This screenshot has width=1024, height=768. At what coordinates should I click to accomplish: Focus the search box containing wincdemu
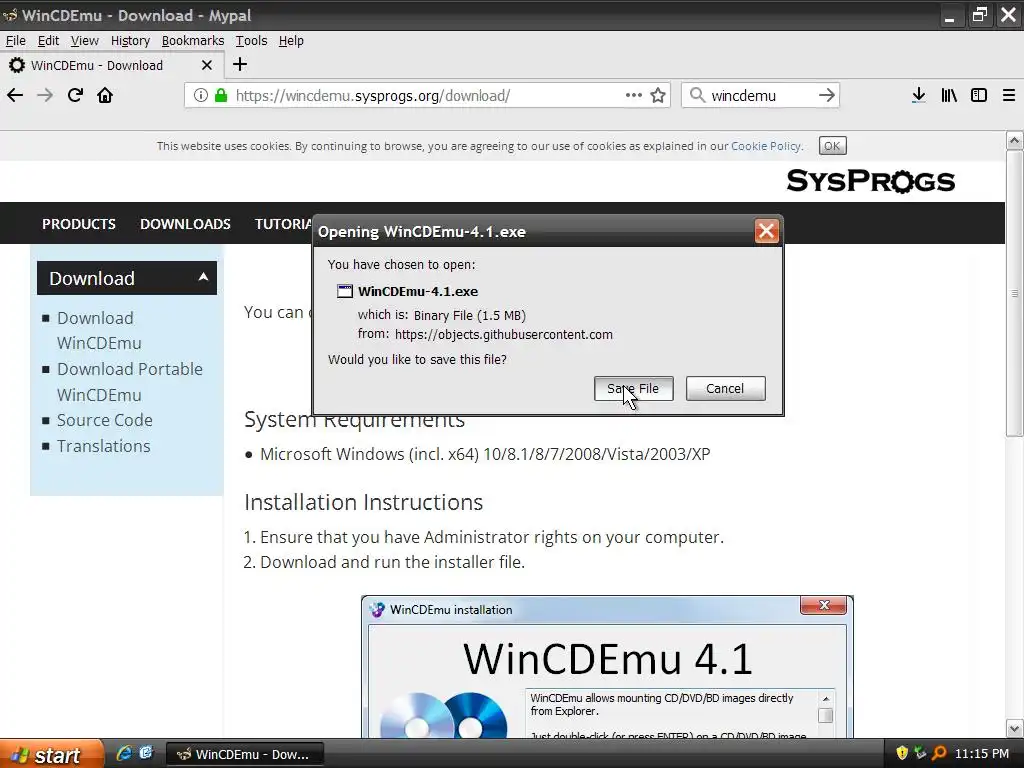761,95
